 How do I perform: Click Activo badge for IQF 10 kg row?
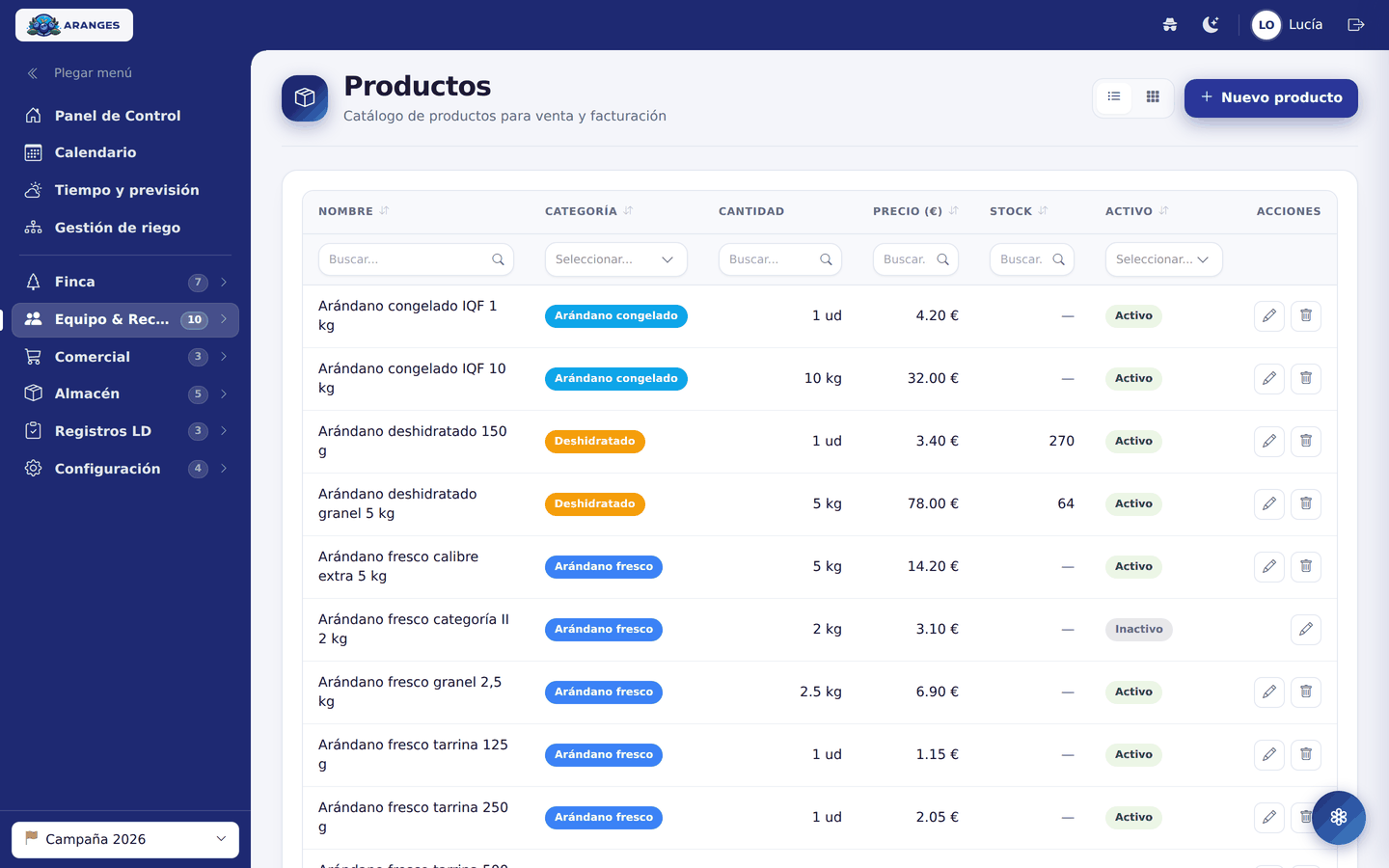click(1133, 379)
